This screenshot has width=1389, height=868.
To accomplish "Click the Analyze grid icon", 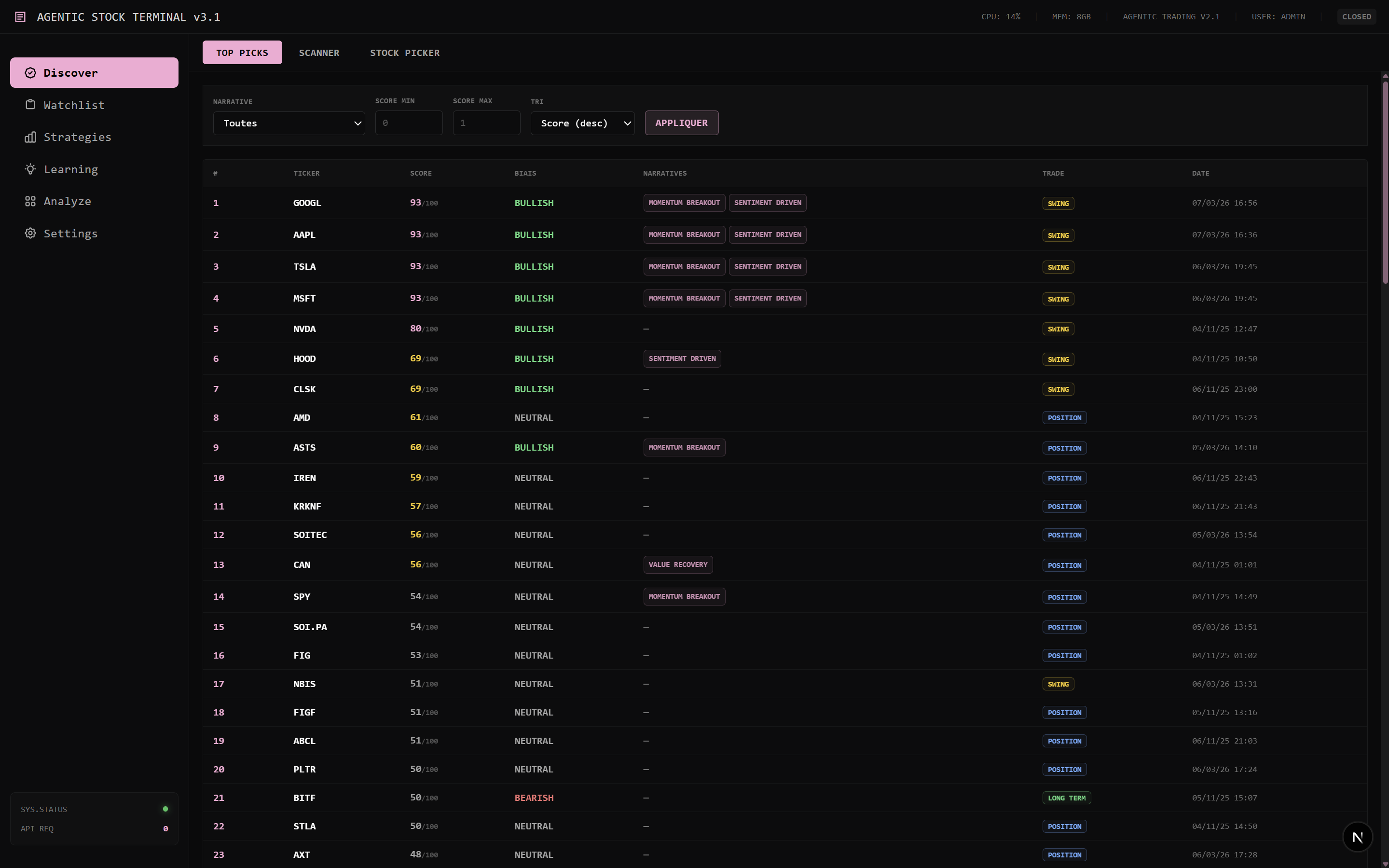I will click(30, 202).
